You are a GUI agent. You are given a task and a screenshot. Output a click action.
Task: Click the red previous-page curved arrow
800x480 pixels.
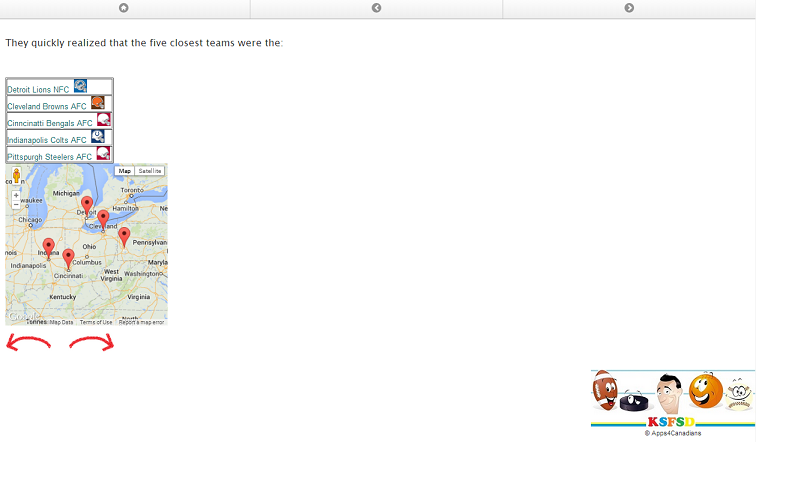click(x=29, y=342)
